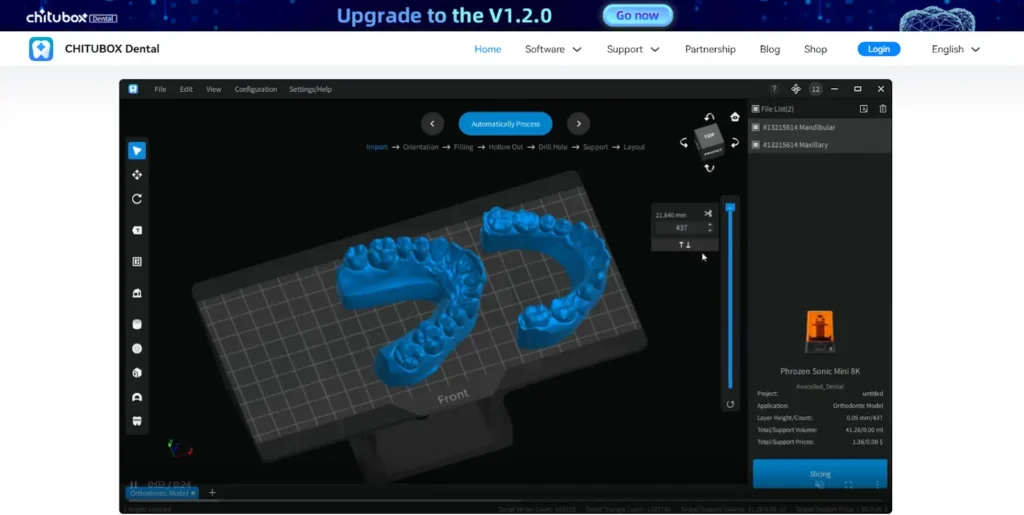
Task: Expand the Software dropdown in site navigation
Action: pyautogui.click(x=553, y=49)
